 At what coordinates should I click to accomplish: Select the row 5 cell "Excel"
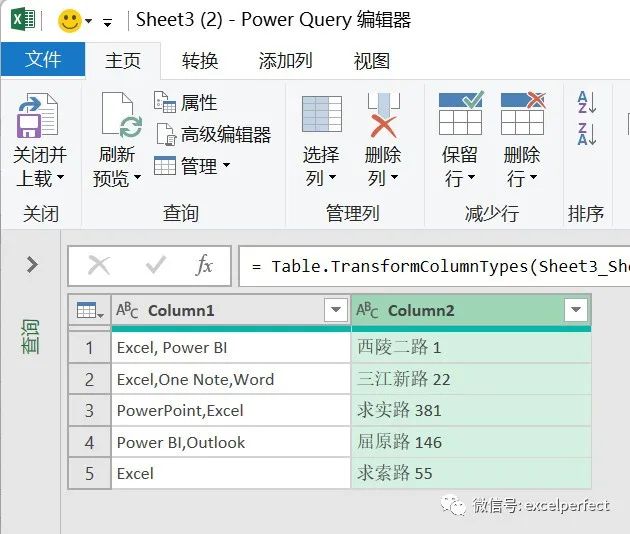pyautogui.click(x=231, y=474)
